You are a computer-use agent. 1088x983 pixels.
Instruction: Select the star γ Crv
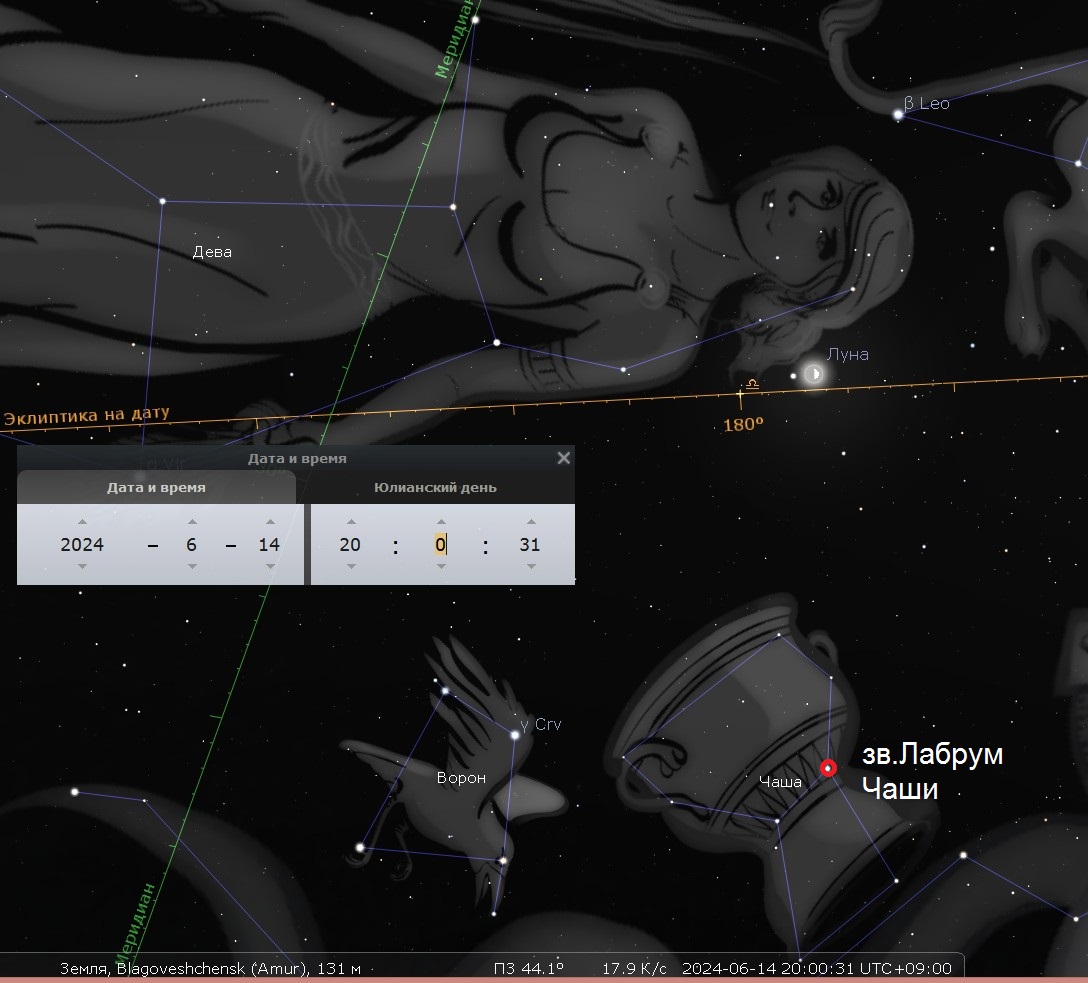515,735
